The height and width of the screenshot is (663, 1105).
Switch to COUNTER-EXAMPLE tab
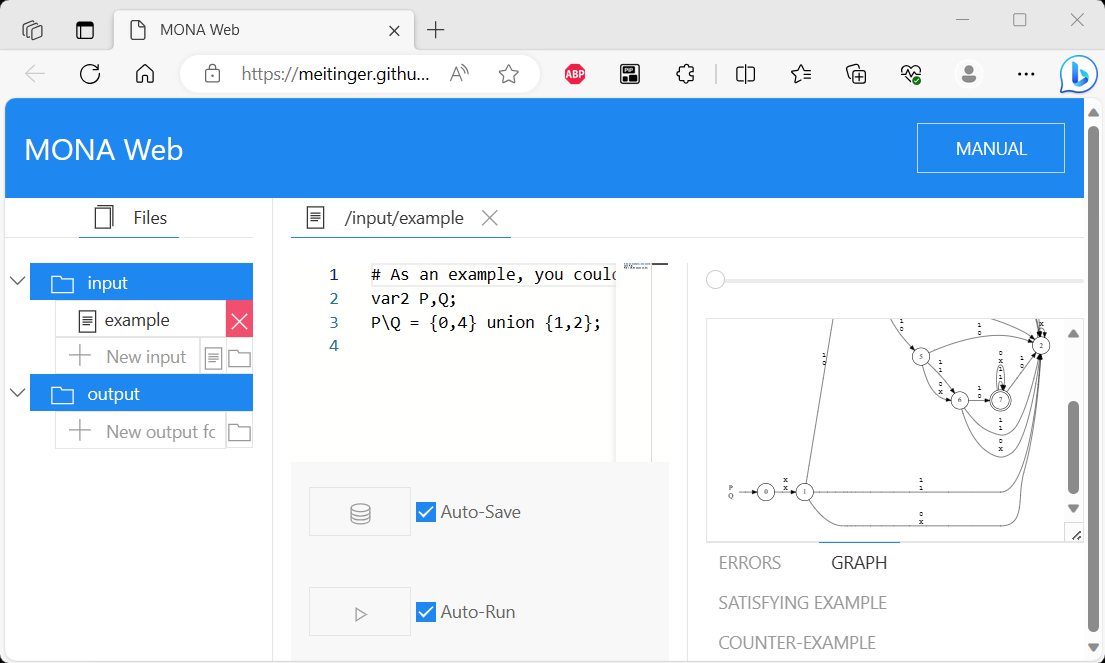[797, 643]
